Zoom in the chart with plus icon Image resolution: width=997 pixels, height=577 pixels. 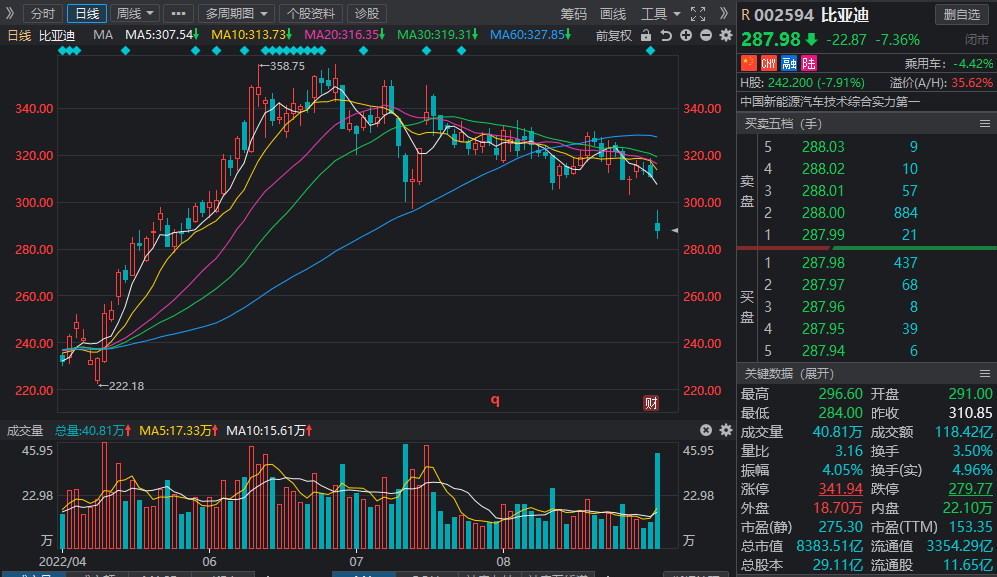[685, 36]
